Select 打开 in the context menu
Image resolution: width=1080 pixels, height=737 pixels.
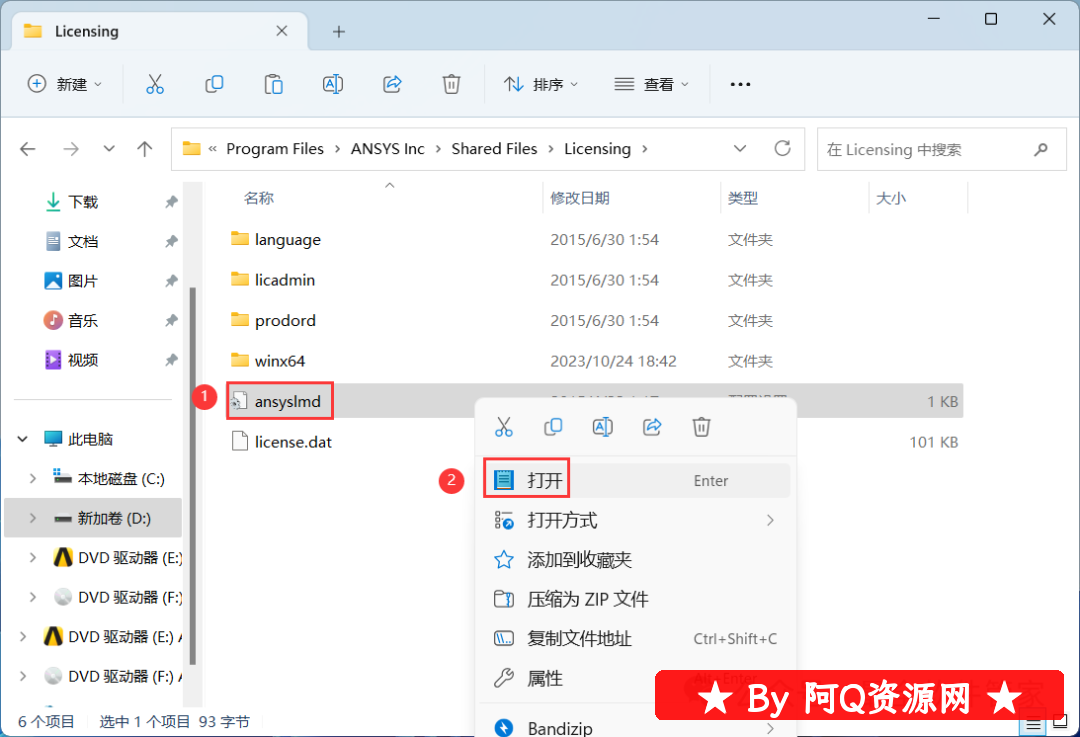546,481
